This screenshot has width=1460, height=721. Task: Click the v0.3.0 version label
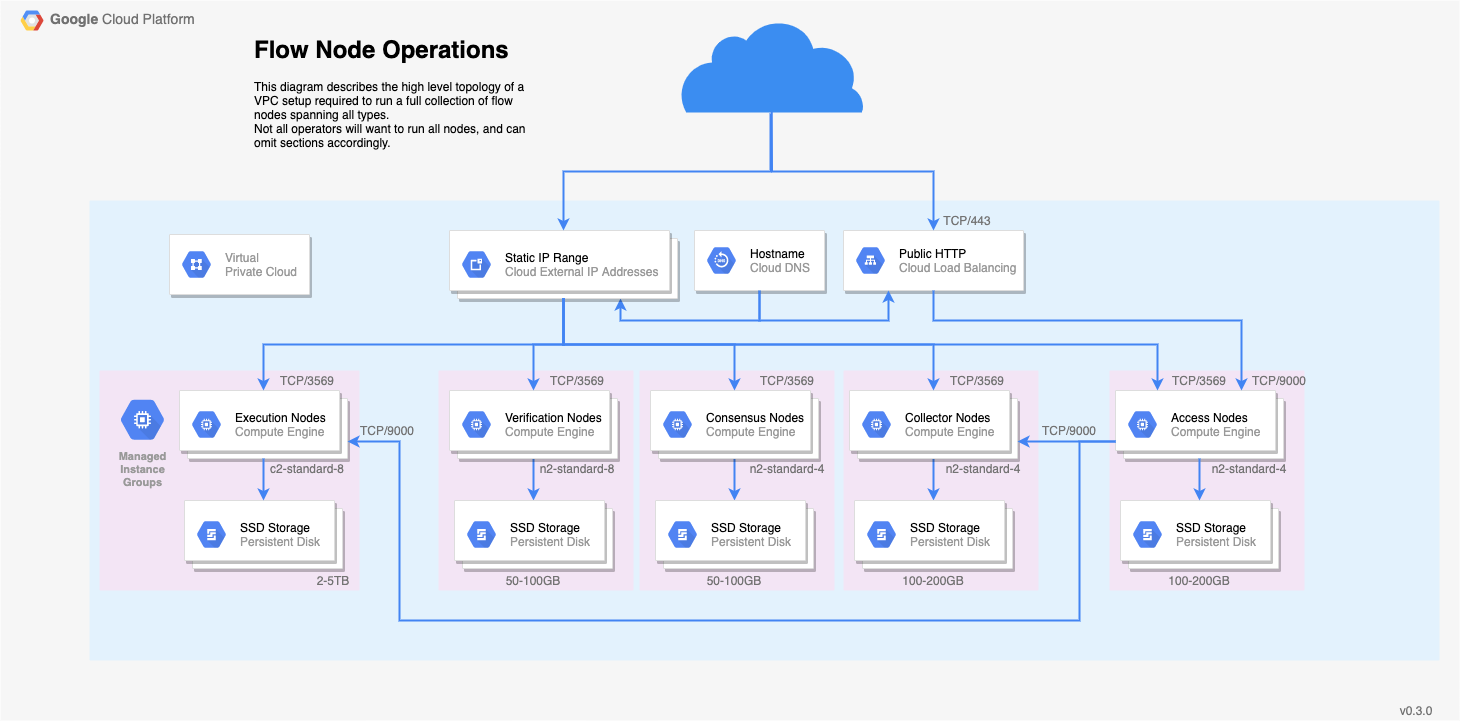coord(1416,711)
